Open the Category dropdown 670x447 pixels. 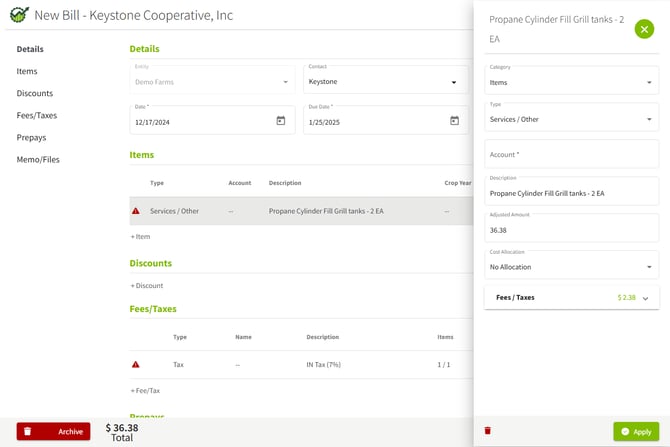571,82
